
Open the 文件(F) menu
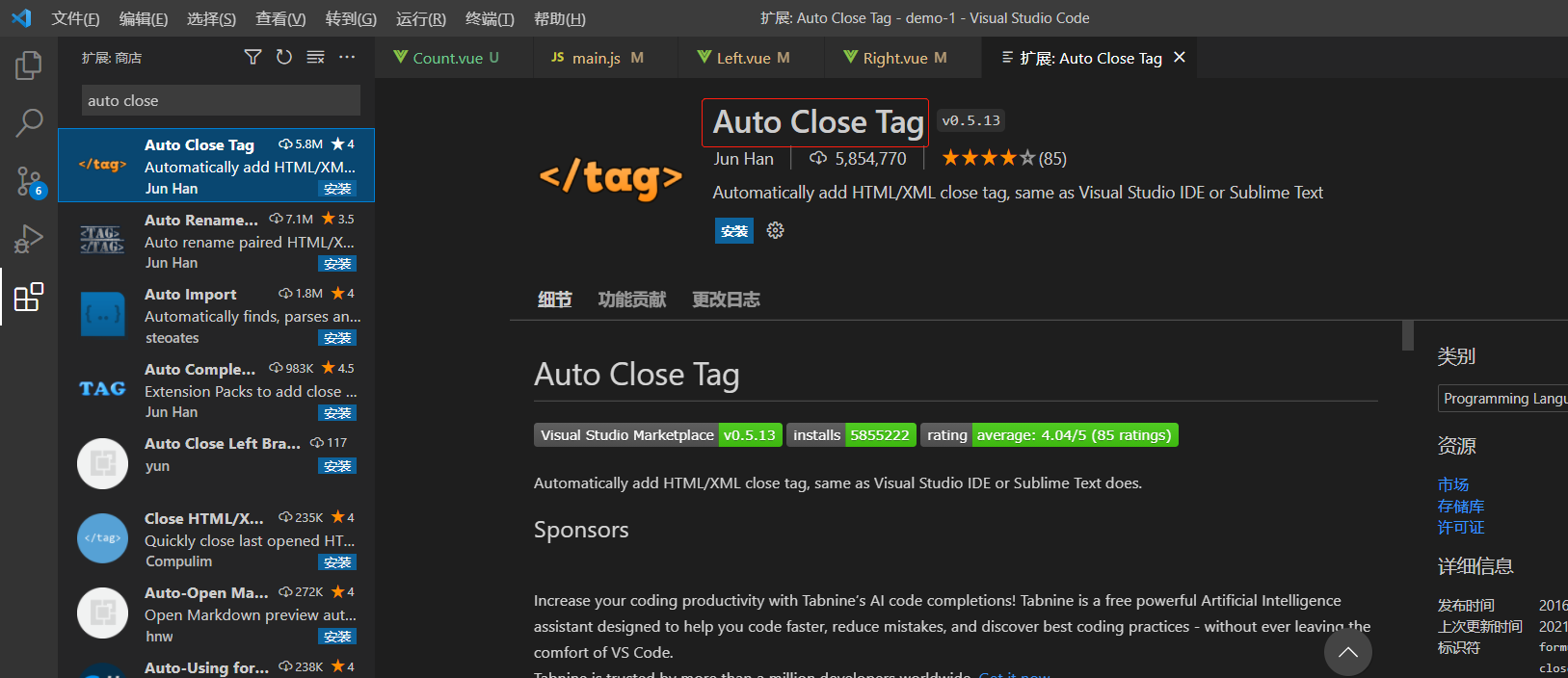[75, 18]
